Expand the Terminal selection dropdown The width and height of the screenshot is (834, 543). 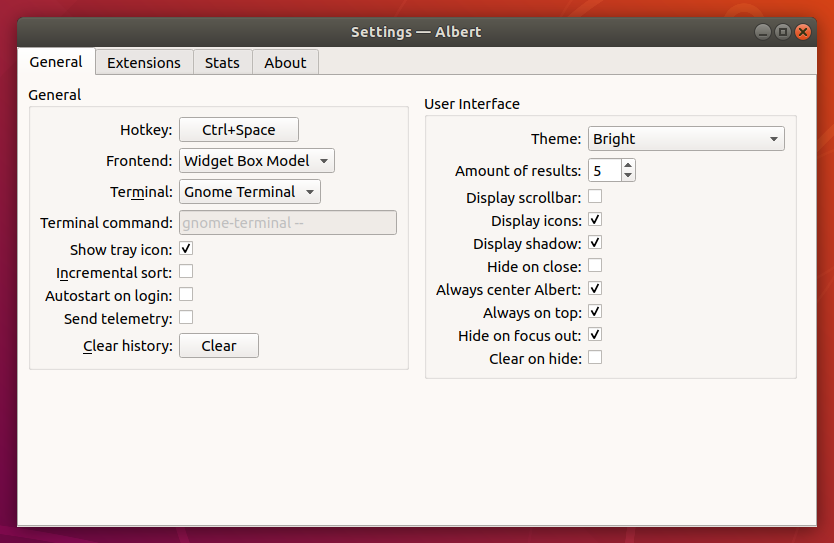click(250, 192)
